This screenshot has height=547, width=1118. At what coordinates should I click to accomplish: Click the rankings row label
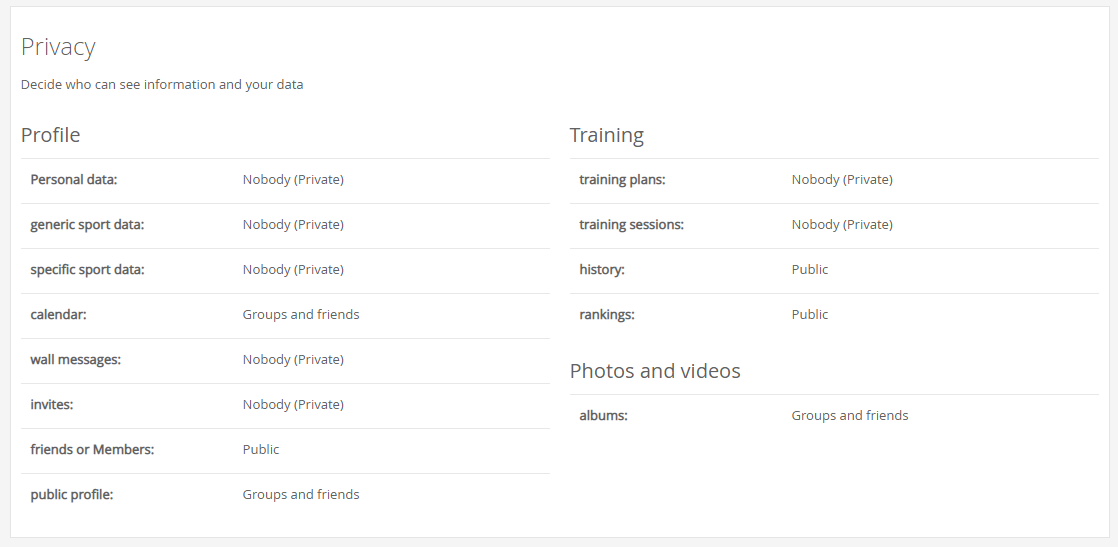click(606, 315)
